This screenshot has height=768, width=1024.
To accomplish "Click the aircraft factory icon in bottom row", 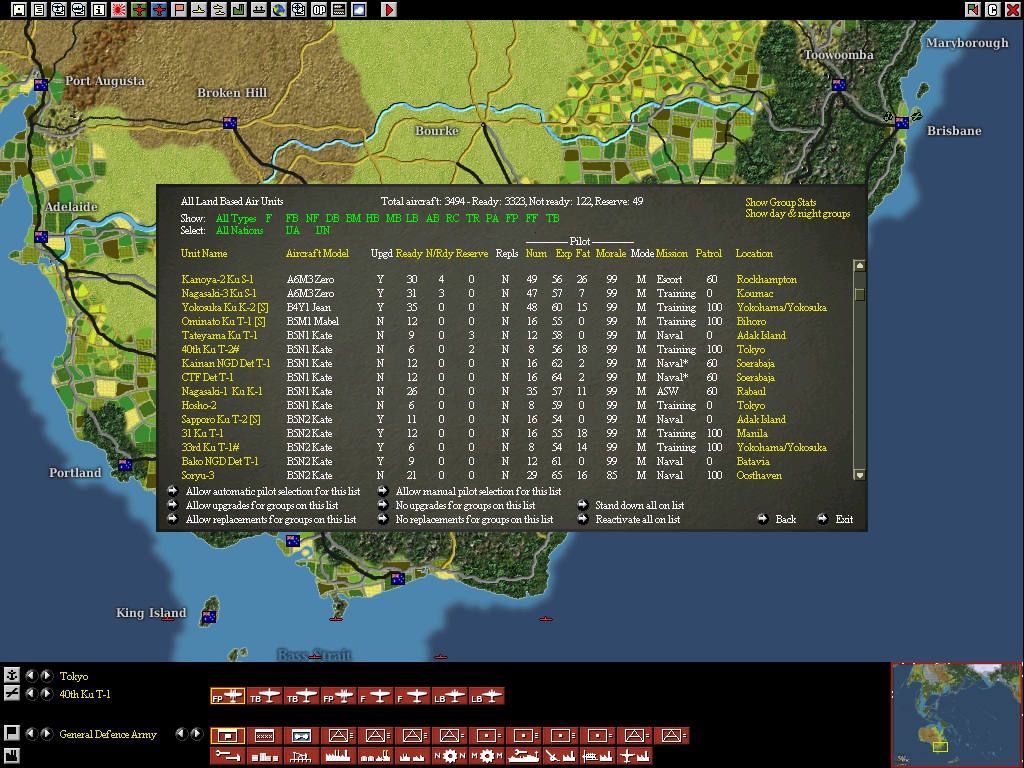I will [x=635, y=756].
